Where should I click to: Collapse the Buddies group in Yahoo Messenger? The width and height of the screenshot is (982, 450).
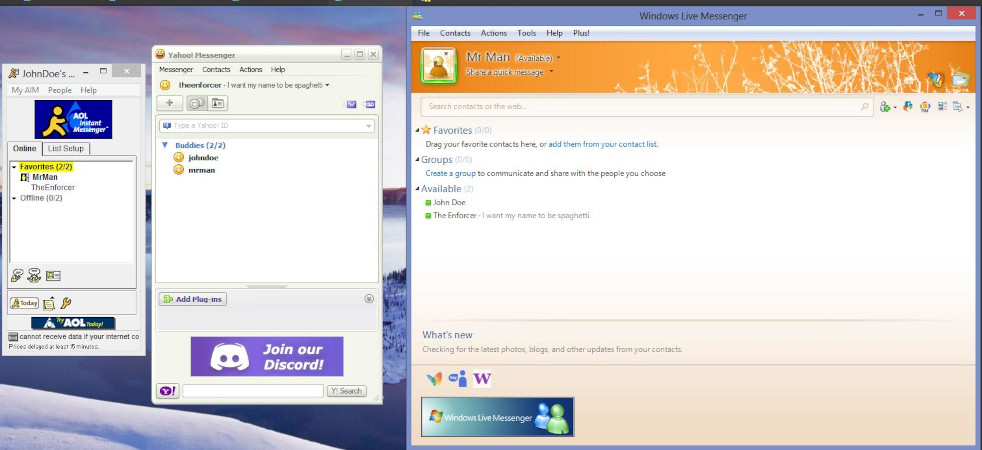click(x=165, y=145)
